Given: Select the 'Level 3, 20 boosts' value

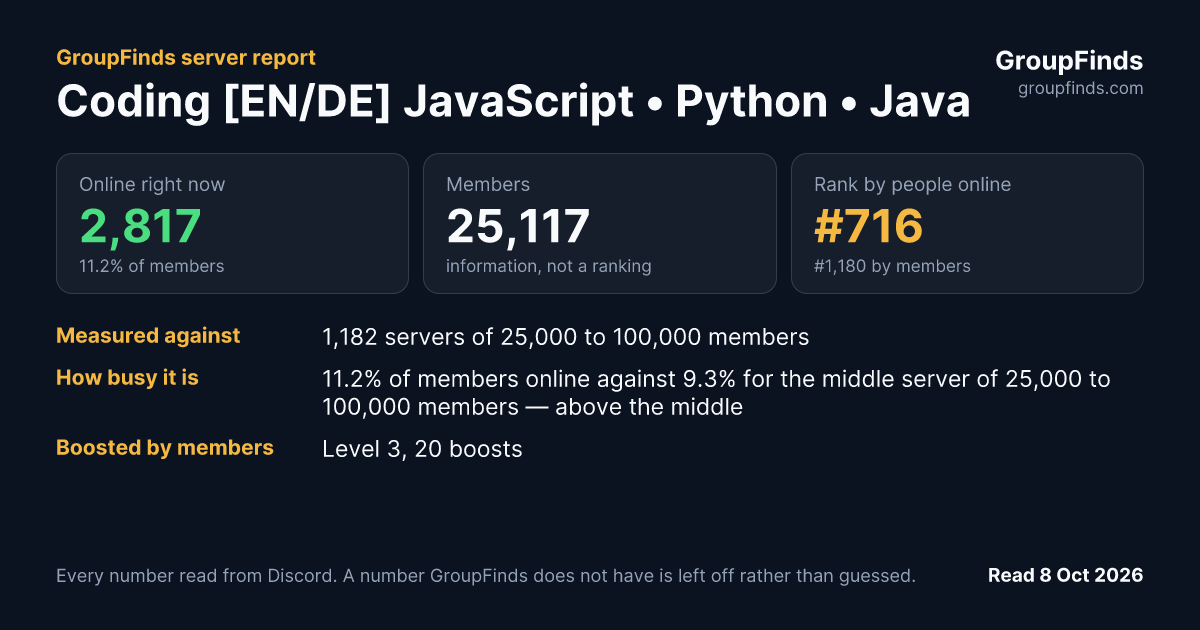Looking at the screenshot, I should coord(422,449).
